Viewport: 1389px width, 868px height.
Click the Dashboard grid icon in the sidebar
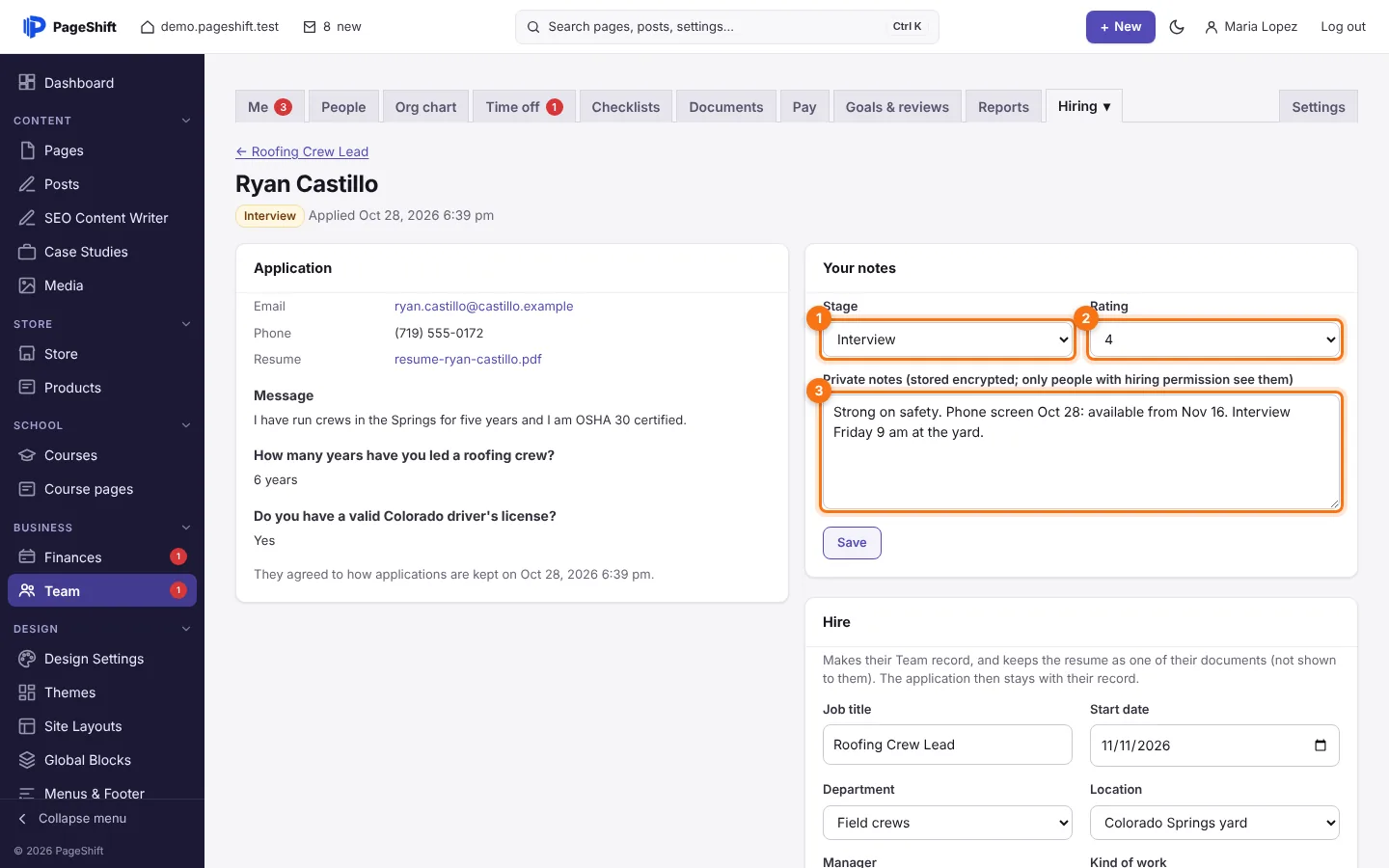point(27,83)
